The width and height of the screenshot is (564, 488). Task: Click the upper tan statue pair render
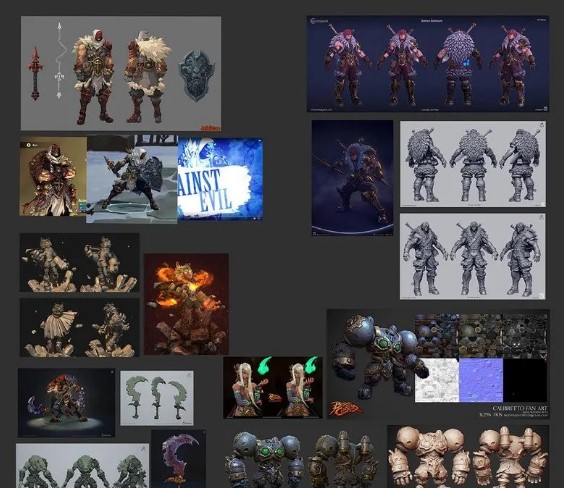click(x=79, y=263)
